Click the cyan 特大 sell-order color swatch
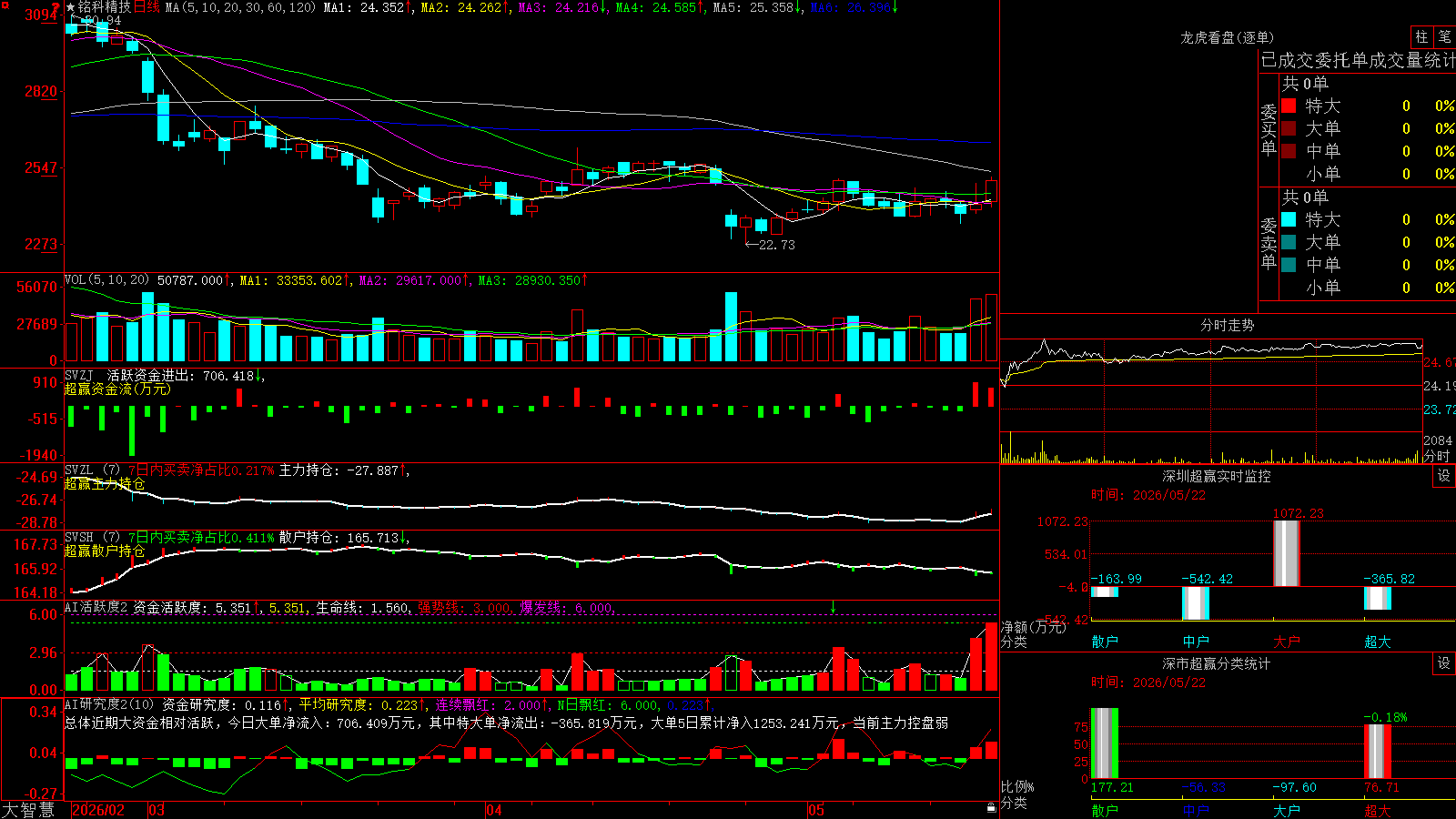 coord(1289,219)
